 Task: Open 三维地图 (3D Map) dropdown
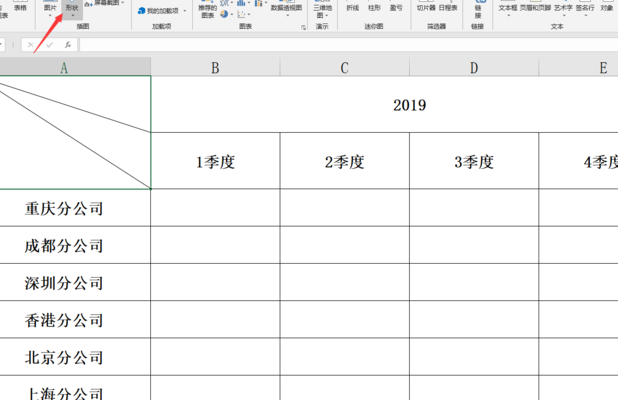coord(322,10)
